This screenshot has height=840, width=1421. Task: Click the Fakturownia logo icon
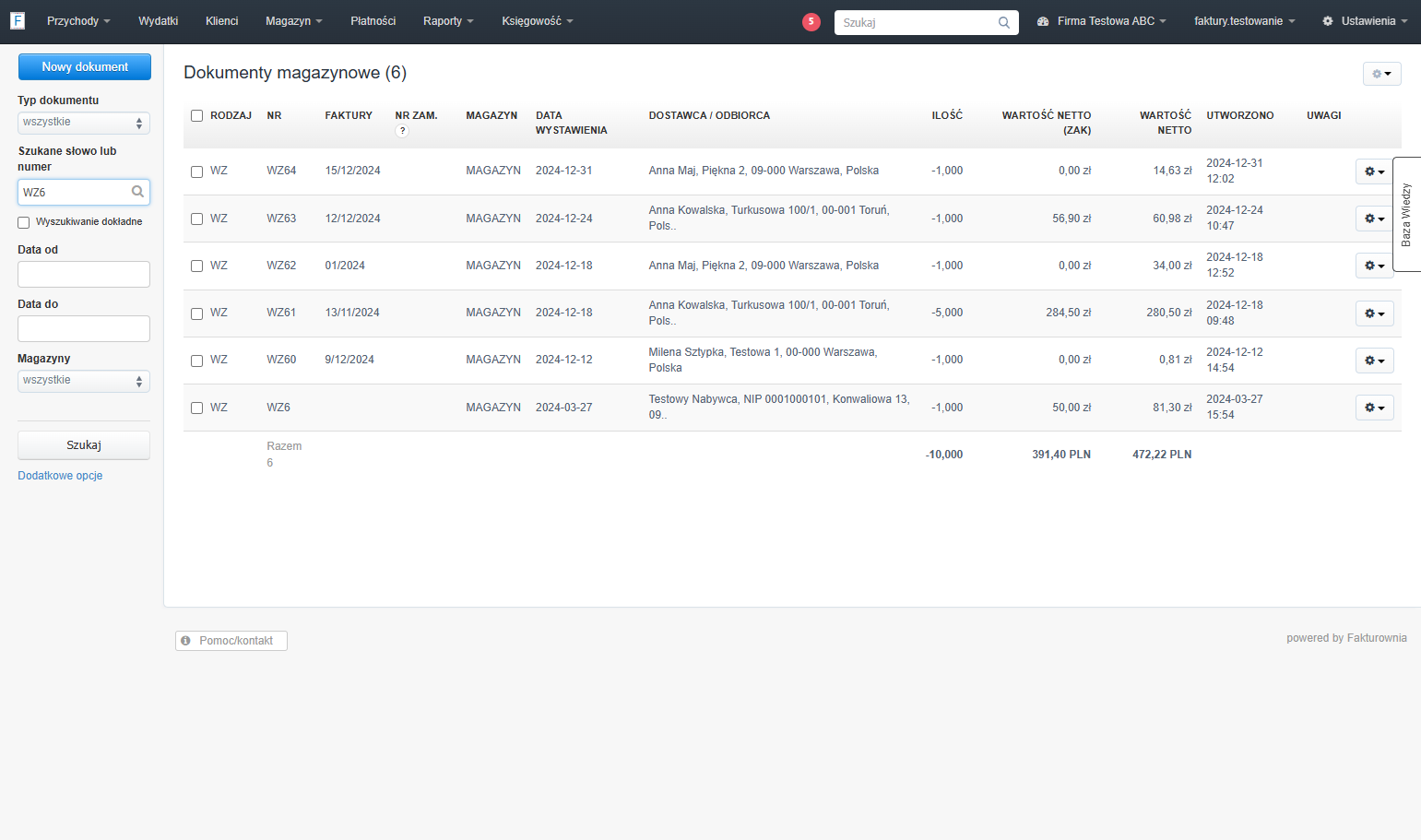click(17, 20)
